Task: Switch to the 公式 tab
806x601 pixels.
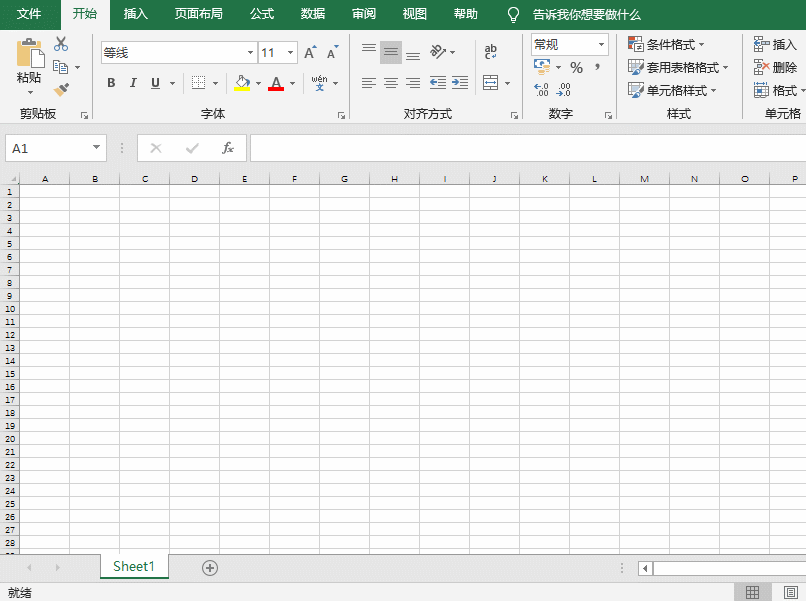Action: [262, 14]
